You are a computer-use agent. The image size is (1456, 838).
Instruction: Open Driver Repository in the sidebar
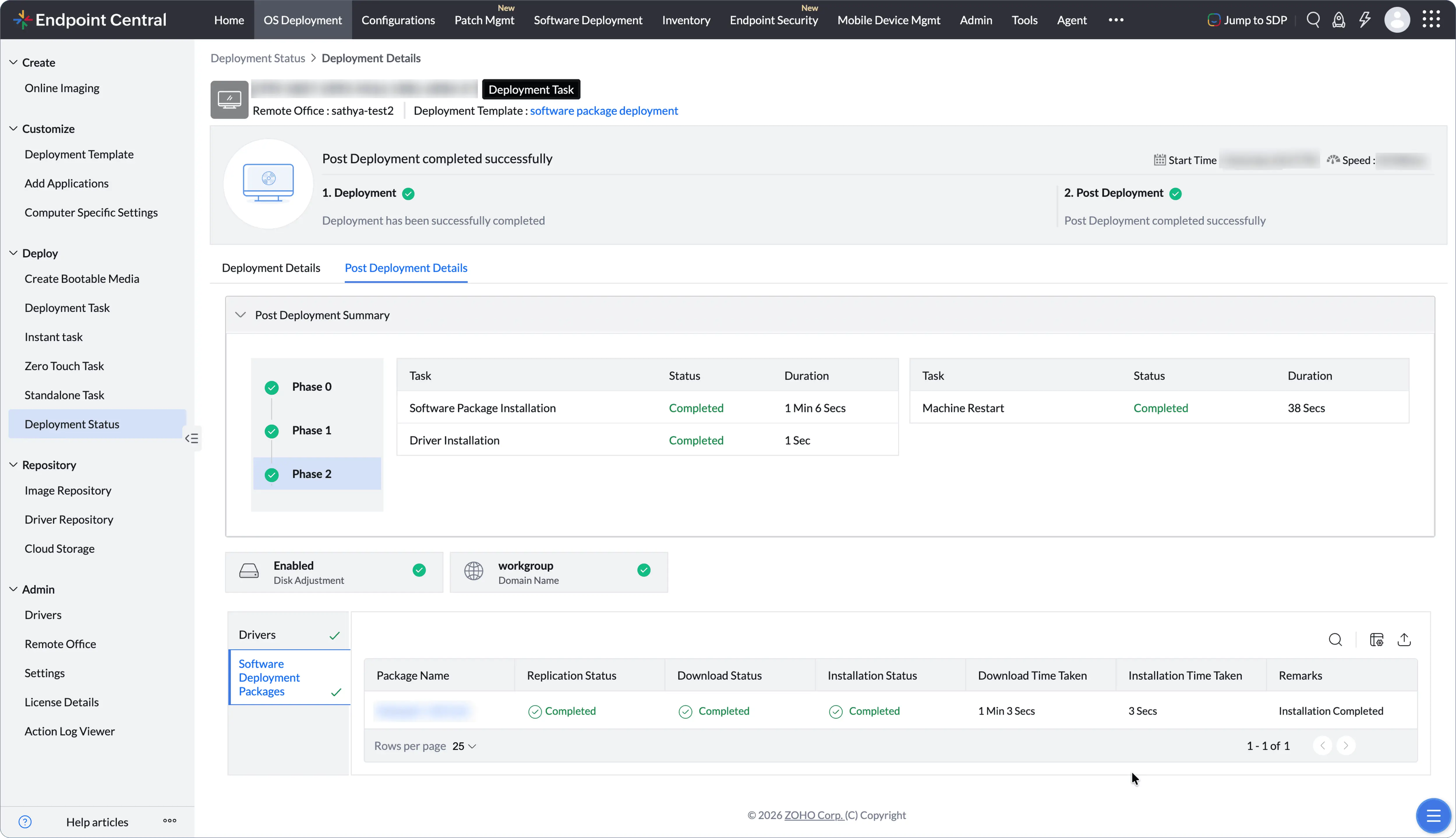(68, 520)
